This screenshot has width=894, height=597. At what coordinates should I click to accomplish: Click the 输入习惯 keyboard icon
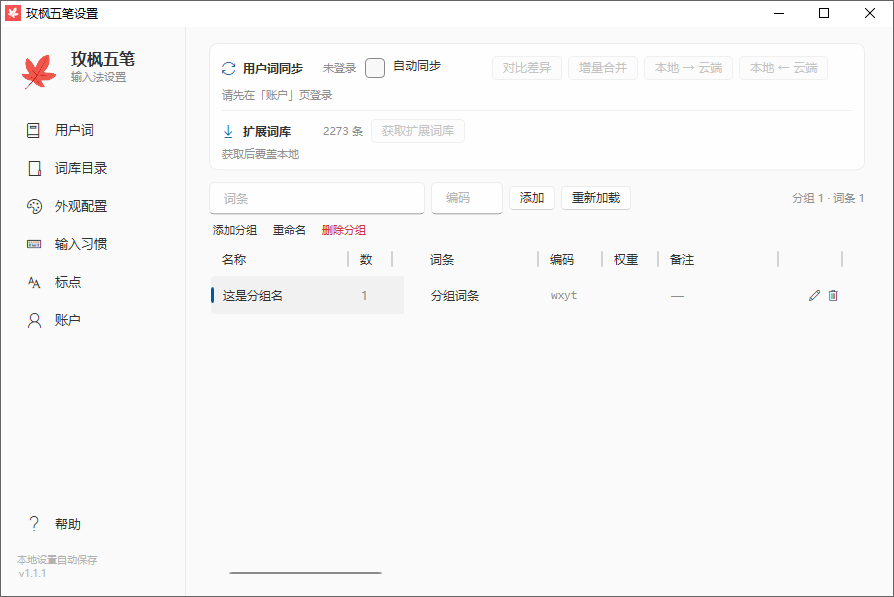pyautogui.click(x=34, y=244)
